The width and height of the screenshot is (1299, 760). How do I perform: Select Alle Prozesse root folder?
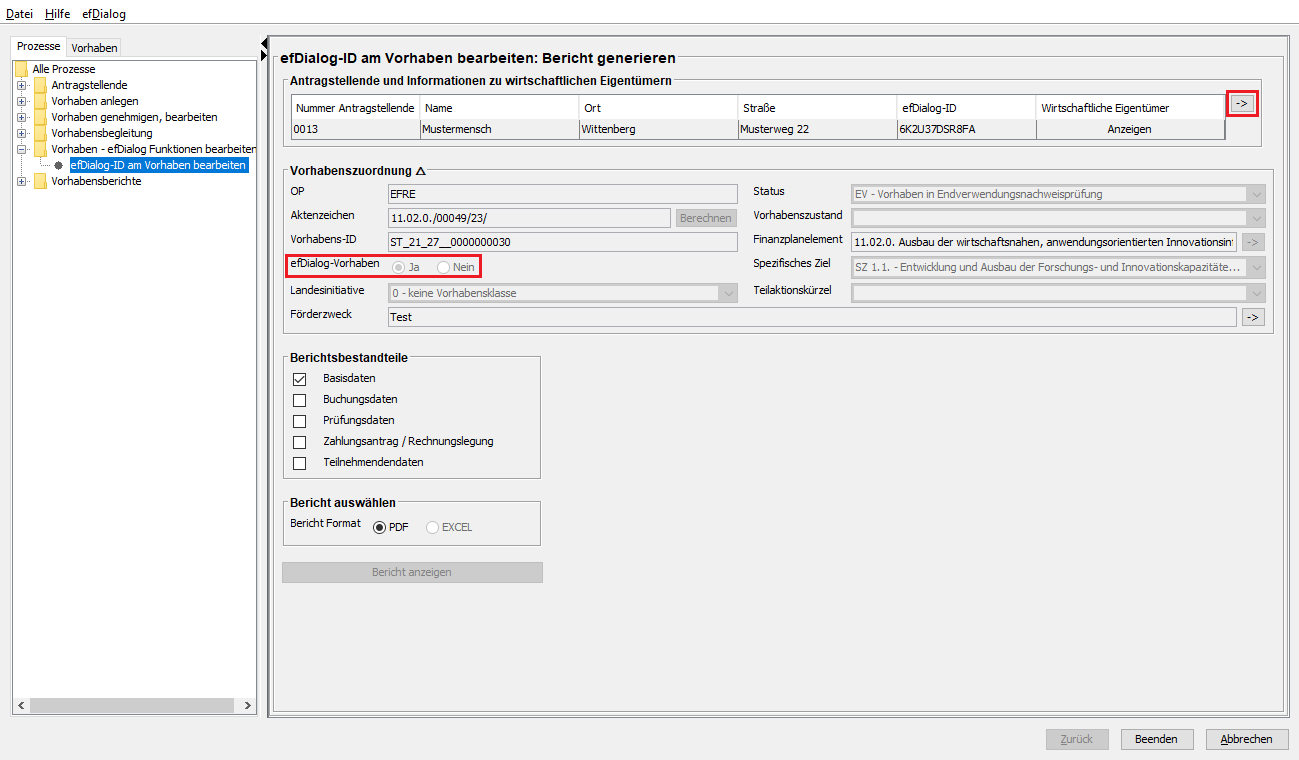pyautogui.click(x=64, y=69)
